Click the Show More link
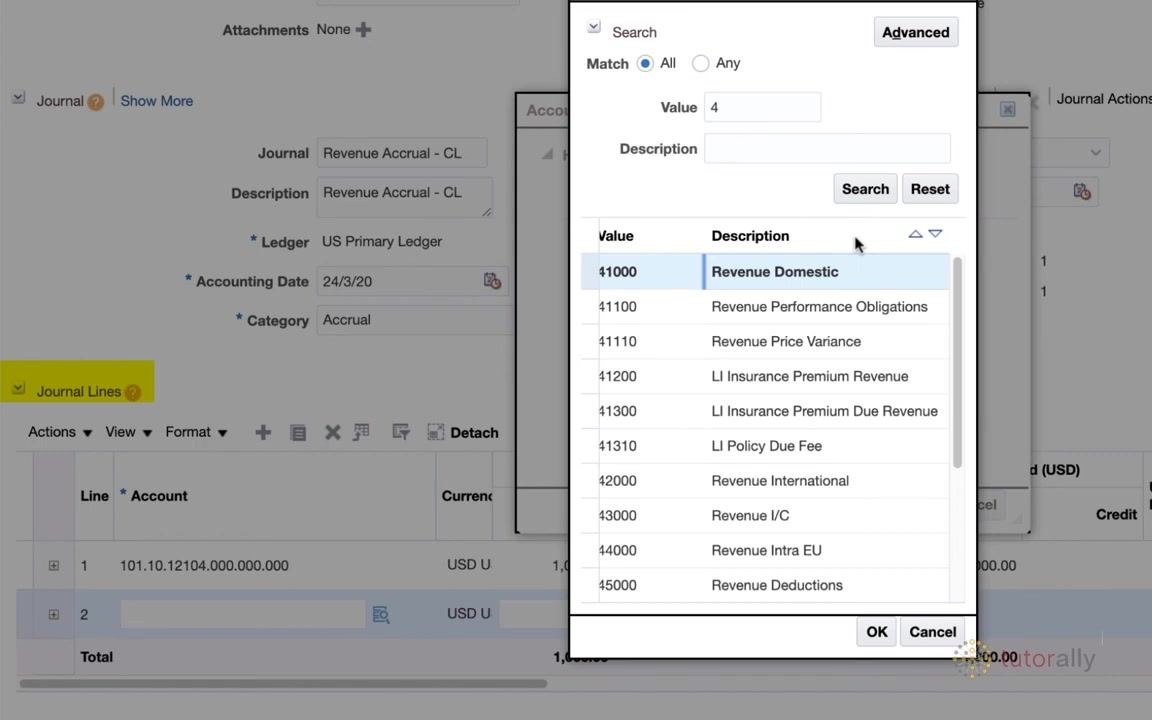 coord(156,101)
